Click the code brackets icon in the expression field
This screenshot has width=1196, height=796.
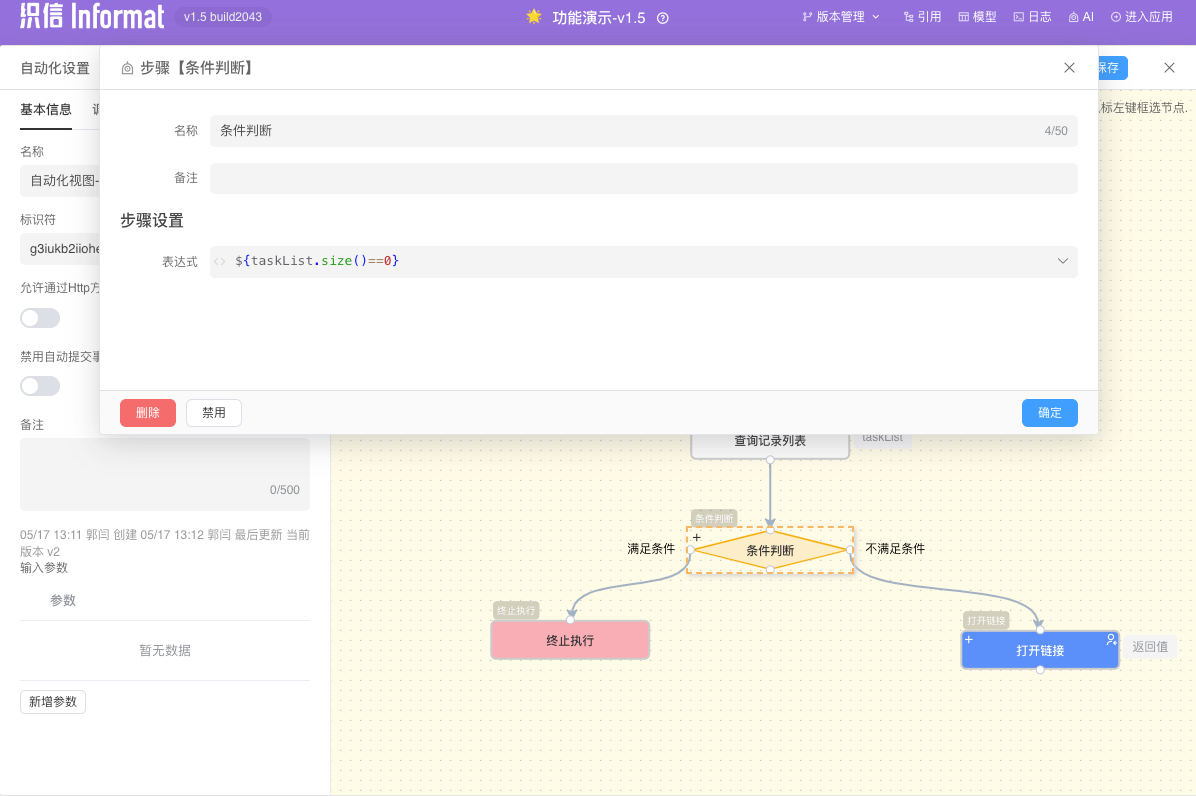(220, 261)
